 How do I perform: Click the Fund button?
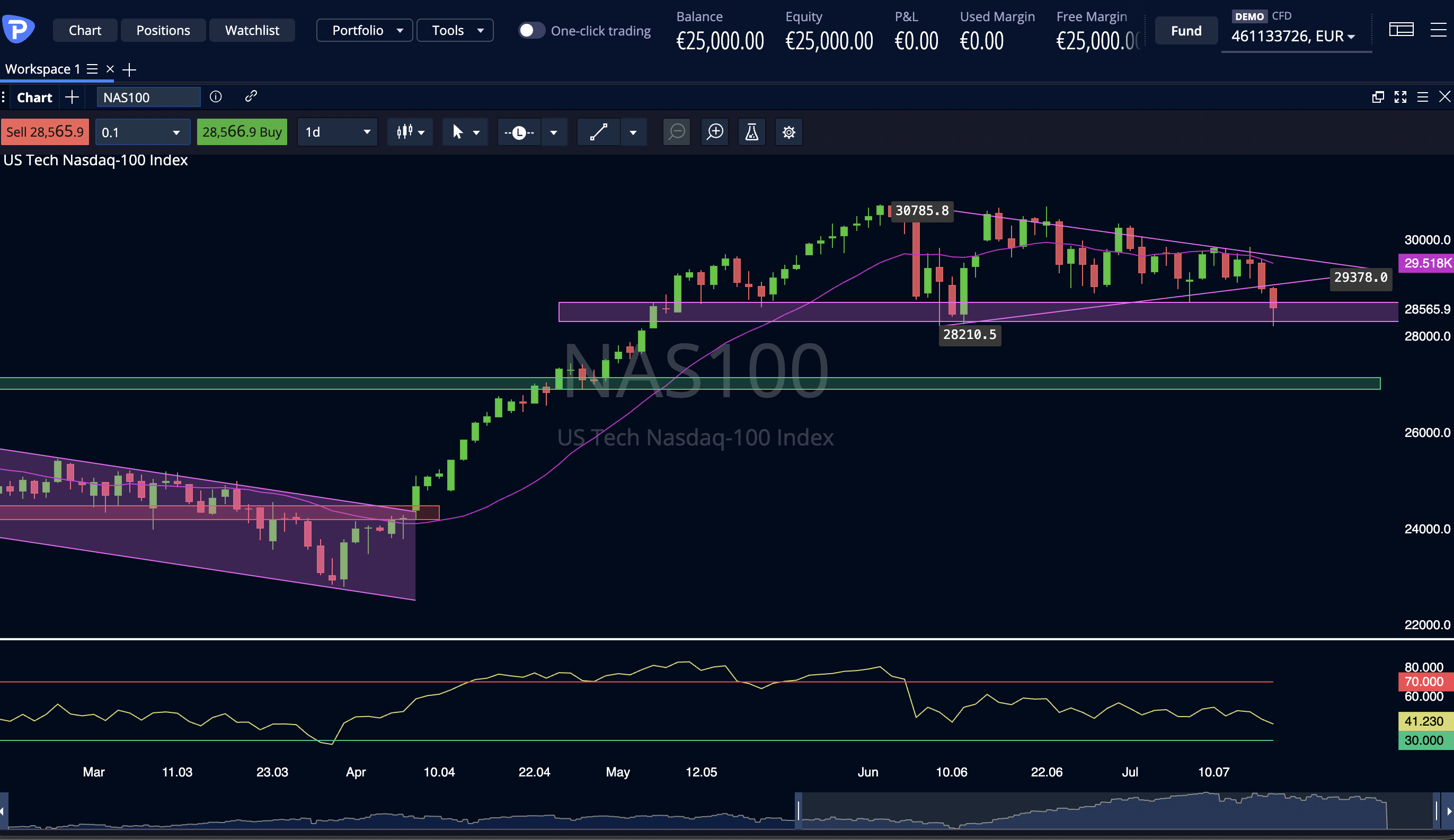point(1186,31)
